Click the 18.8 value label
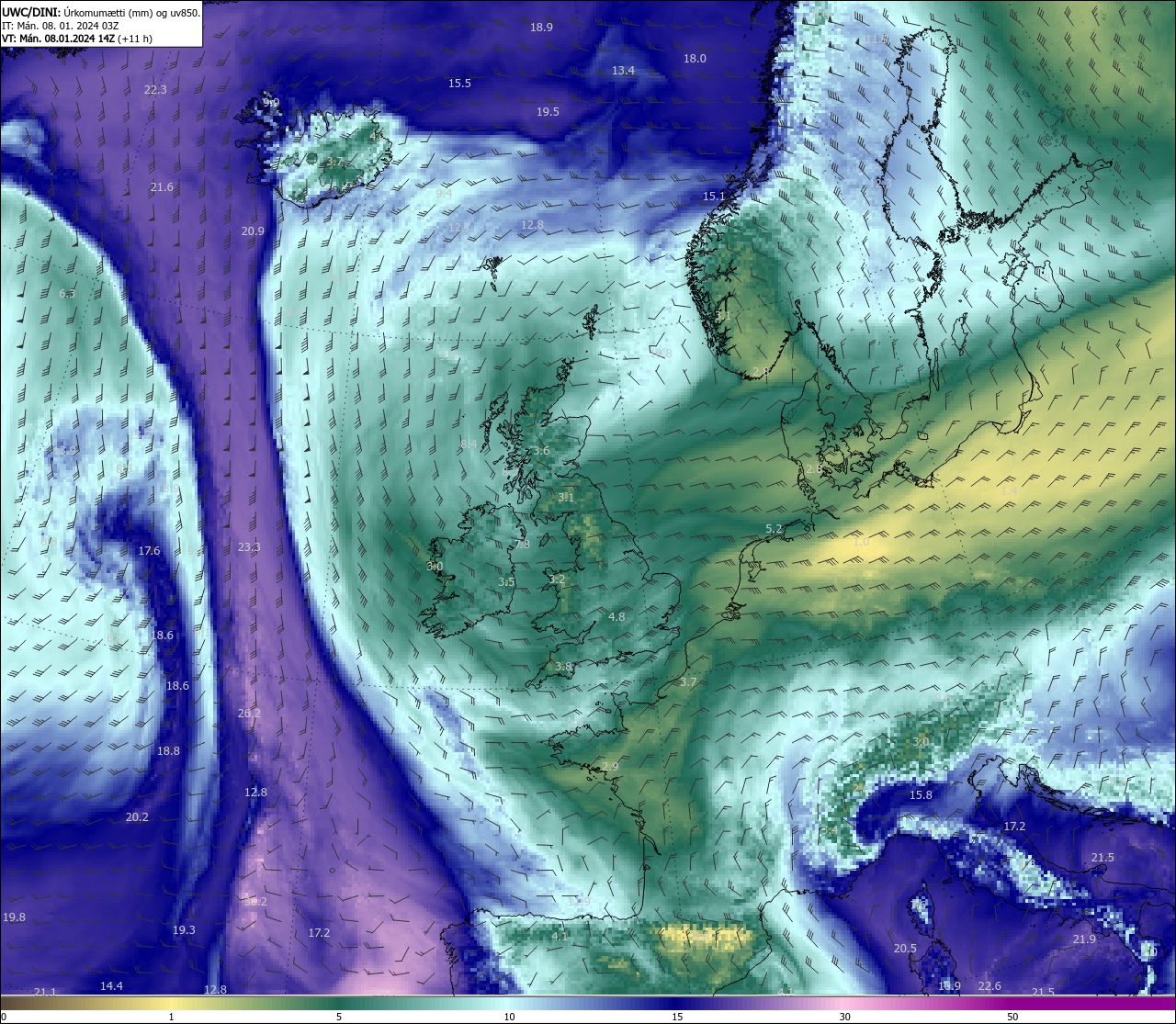Screen dimensions: 1176x1024 pos(168,751)
